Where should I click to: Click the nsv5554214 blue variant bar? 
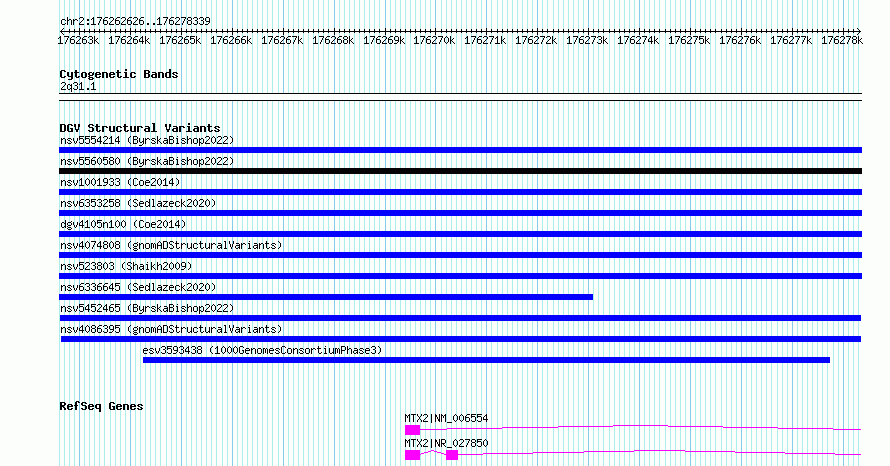pyautogui.click(x=460, y=150)
